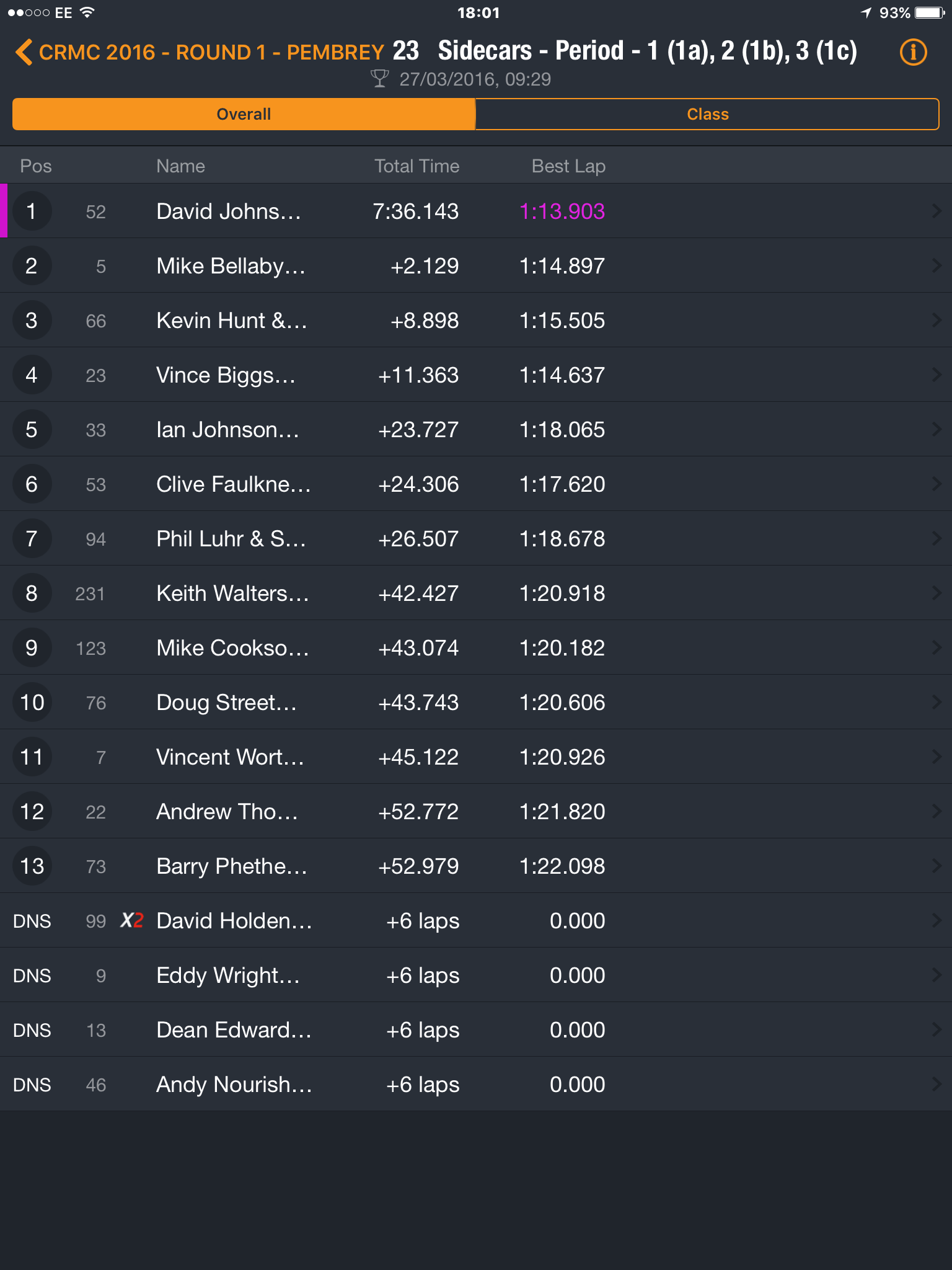Open Keith Walters' row, number 231
Viewport: 952px width, 1270px height.
click(x=476, y=593)
